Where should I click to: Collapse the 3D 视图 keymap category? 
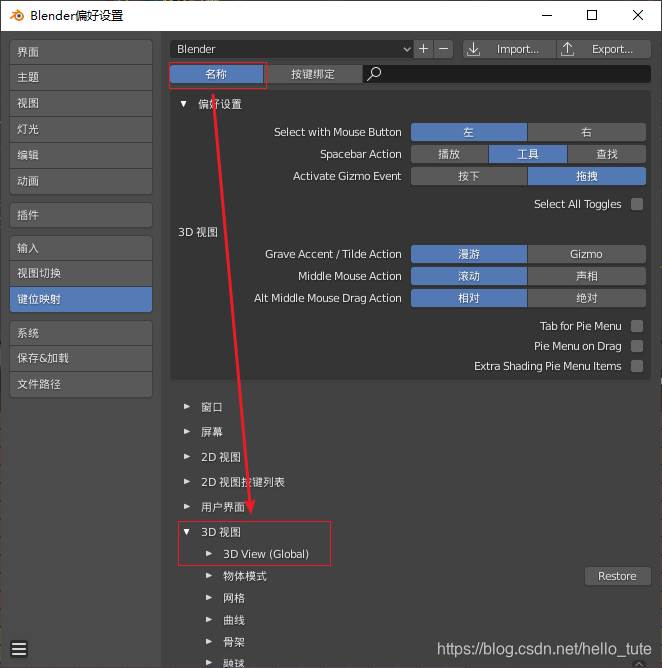pos(187,532)
